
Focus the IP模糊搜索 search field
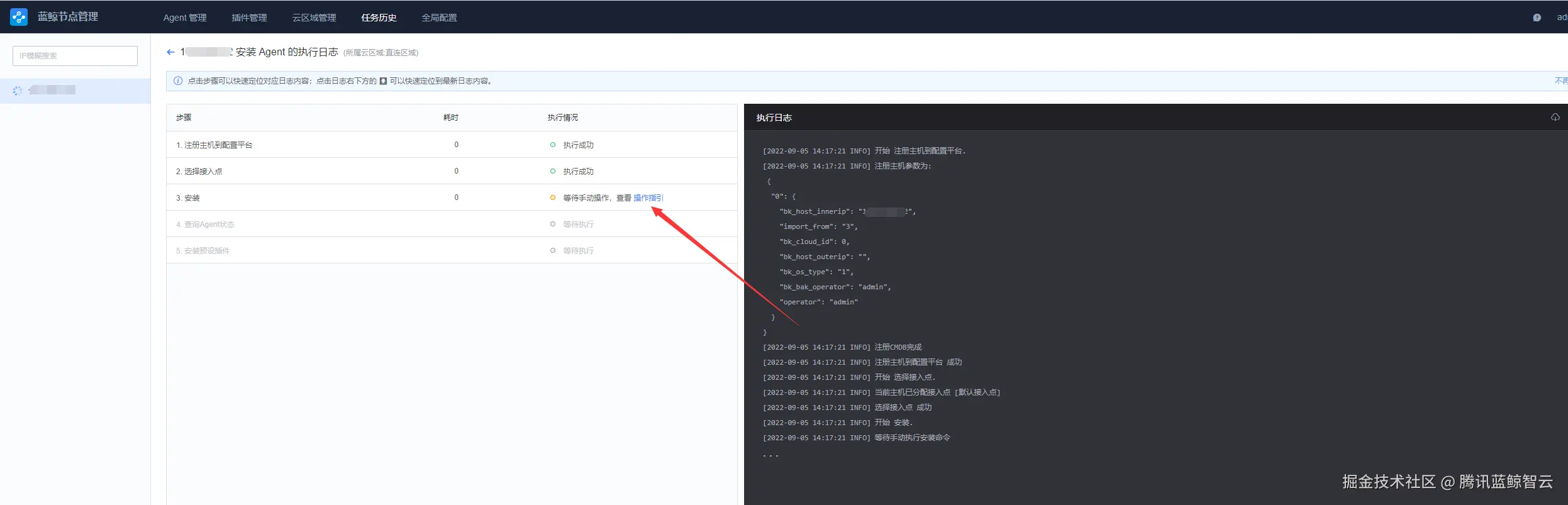pyautogui.click(x=75, y=56)
